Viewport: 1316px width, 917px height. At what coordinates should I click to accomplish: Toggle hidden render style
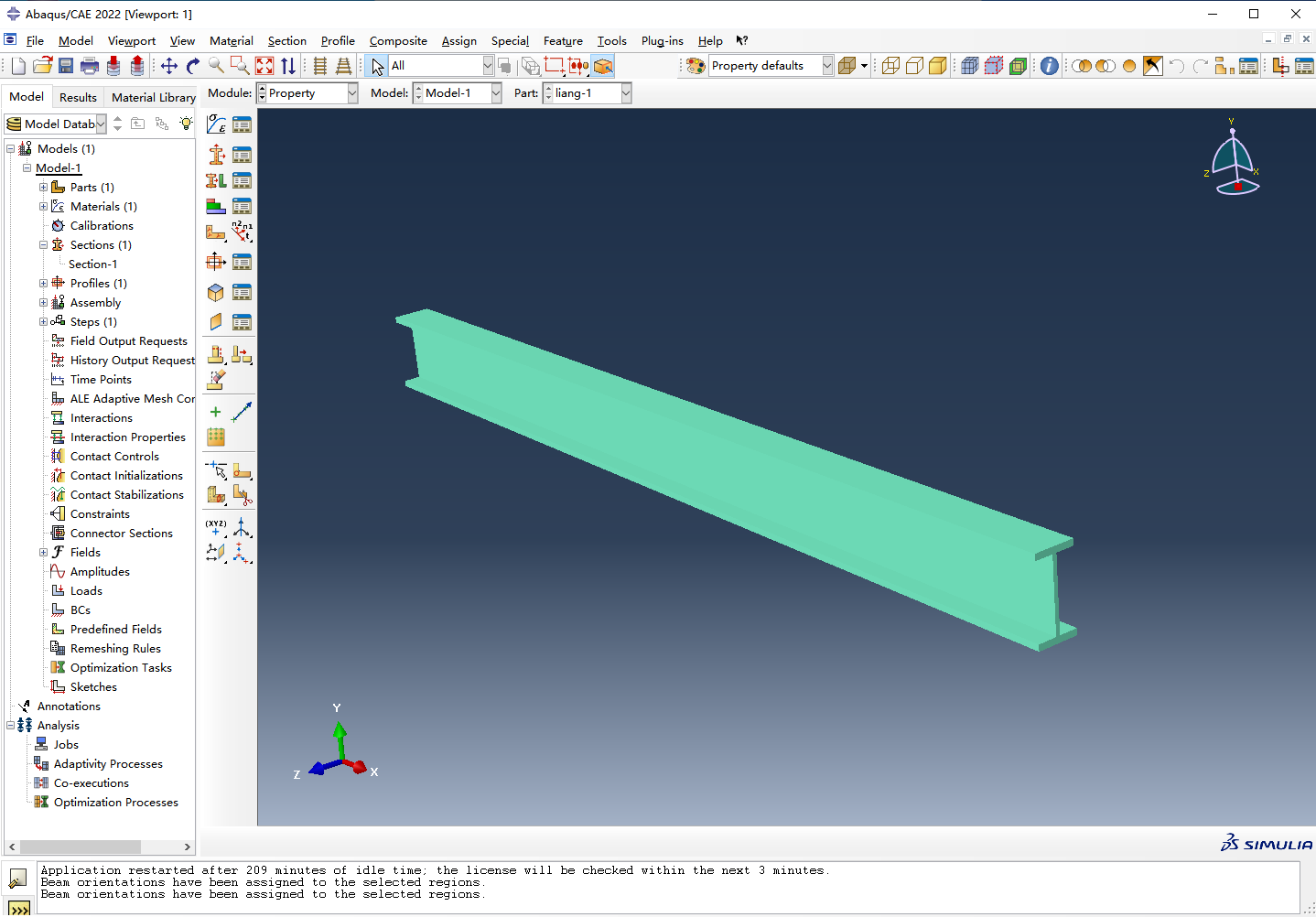click(x=914, y=66)
